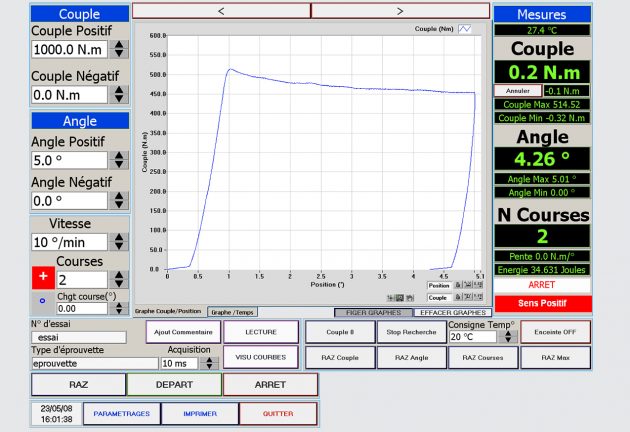Viewport: 630px width, 432px height.
Task: Edit the Consigne Temp 20 °C field
Action: point(473,336)
